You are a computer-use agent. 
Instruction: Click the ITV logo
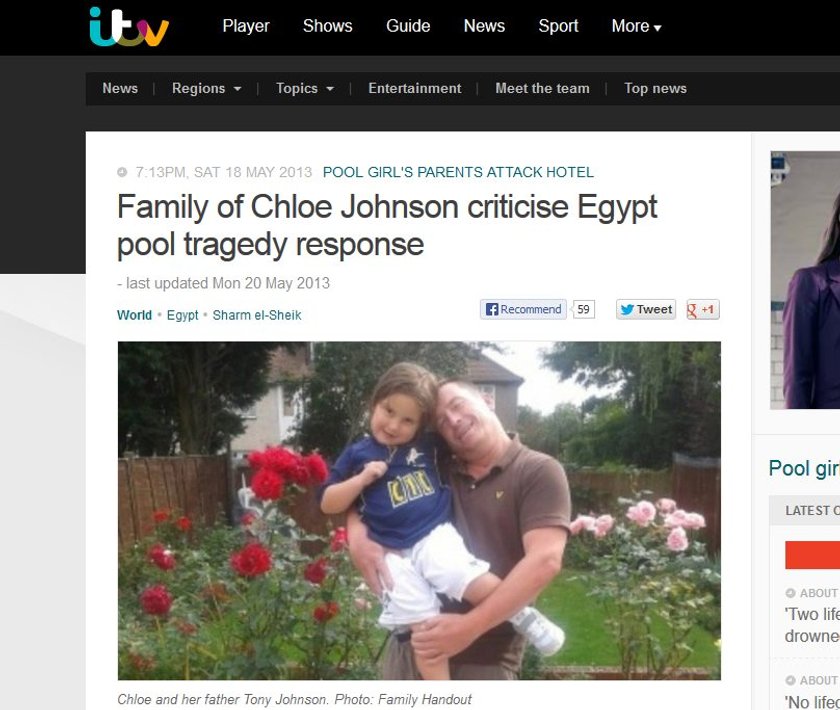pos(129,27)
